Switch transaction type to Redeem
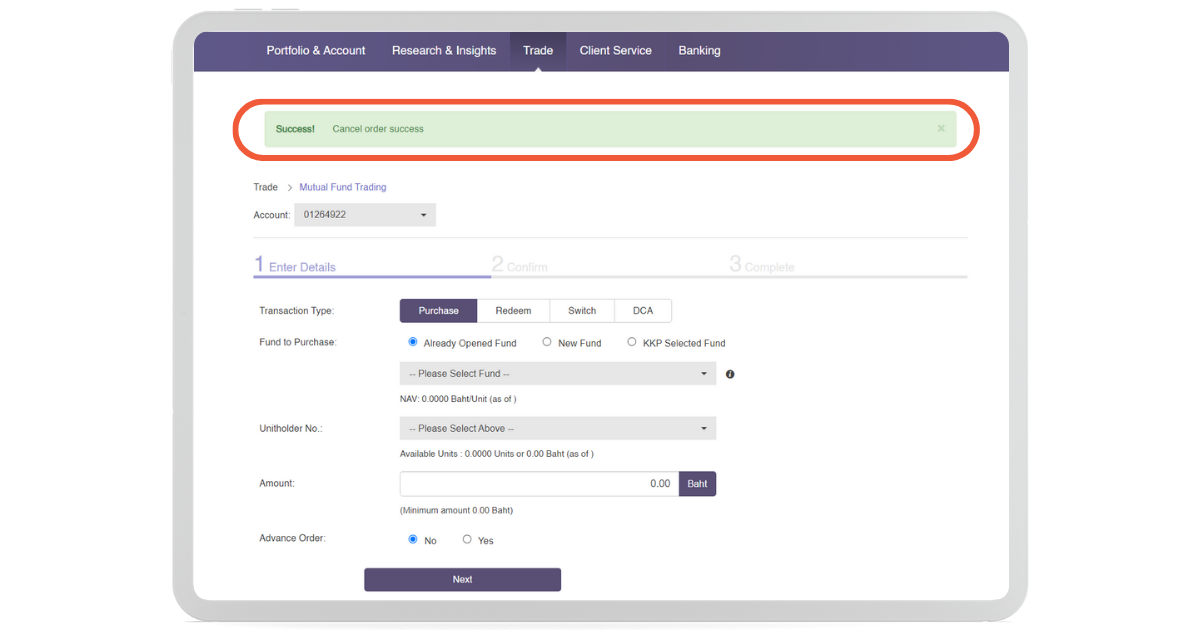Screen dimensions: 1200x630 click(513, 311)
